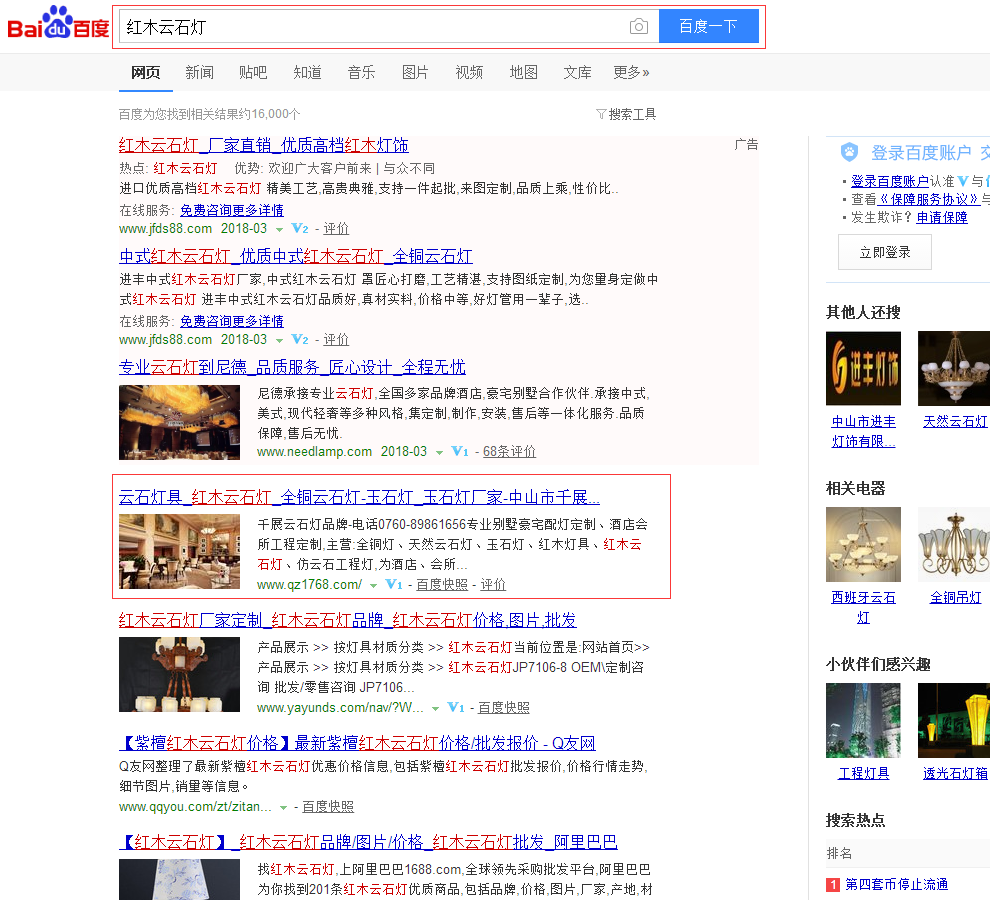Expand dropdown arrow after needlamp.com URL
Viewport: 990px width, 900px height.
tap(439, 452)
